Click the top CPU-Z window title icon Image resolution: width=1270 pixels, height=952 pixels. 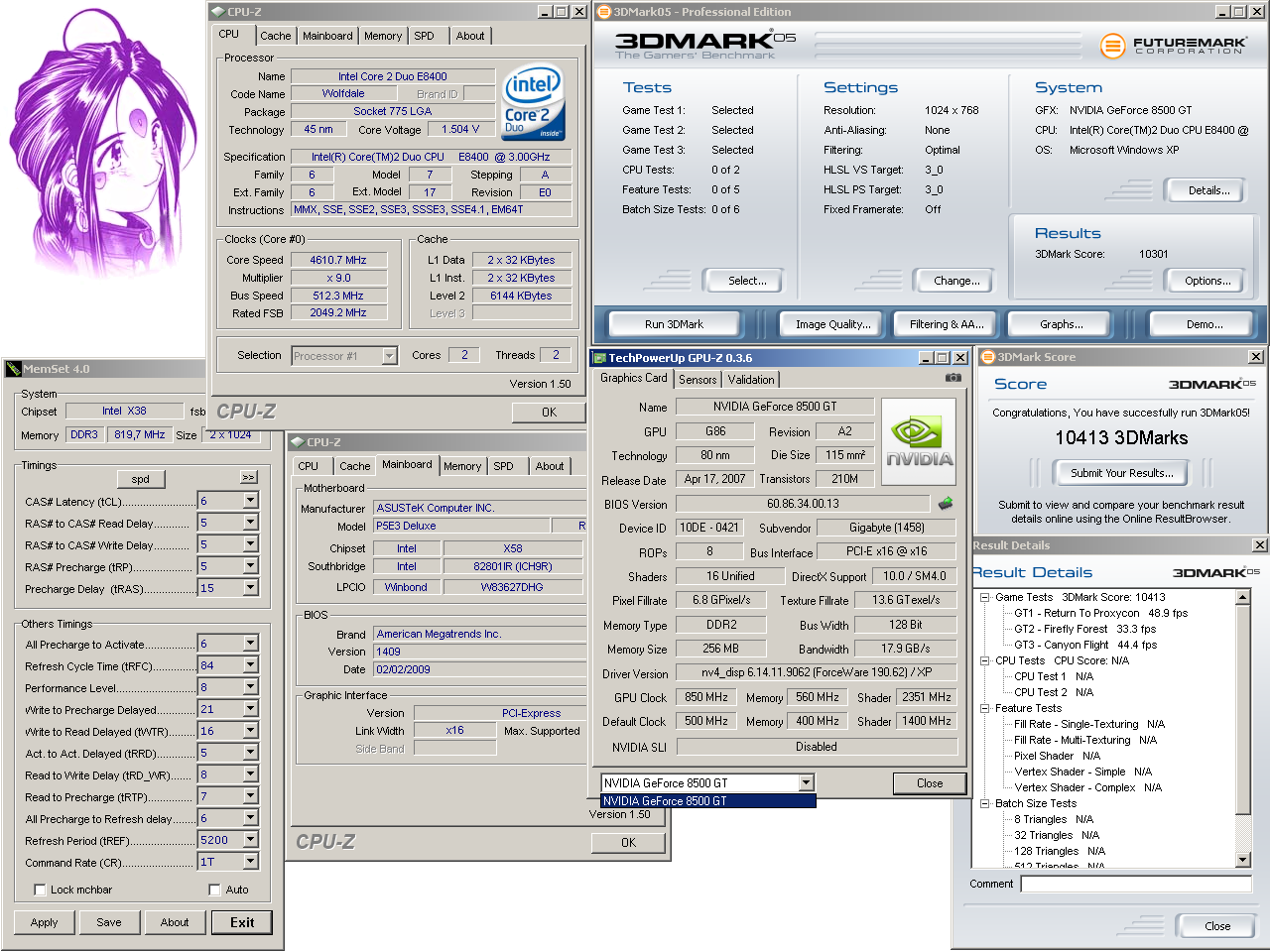[218, 12]
